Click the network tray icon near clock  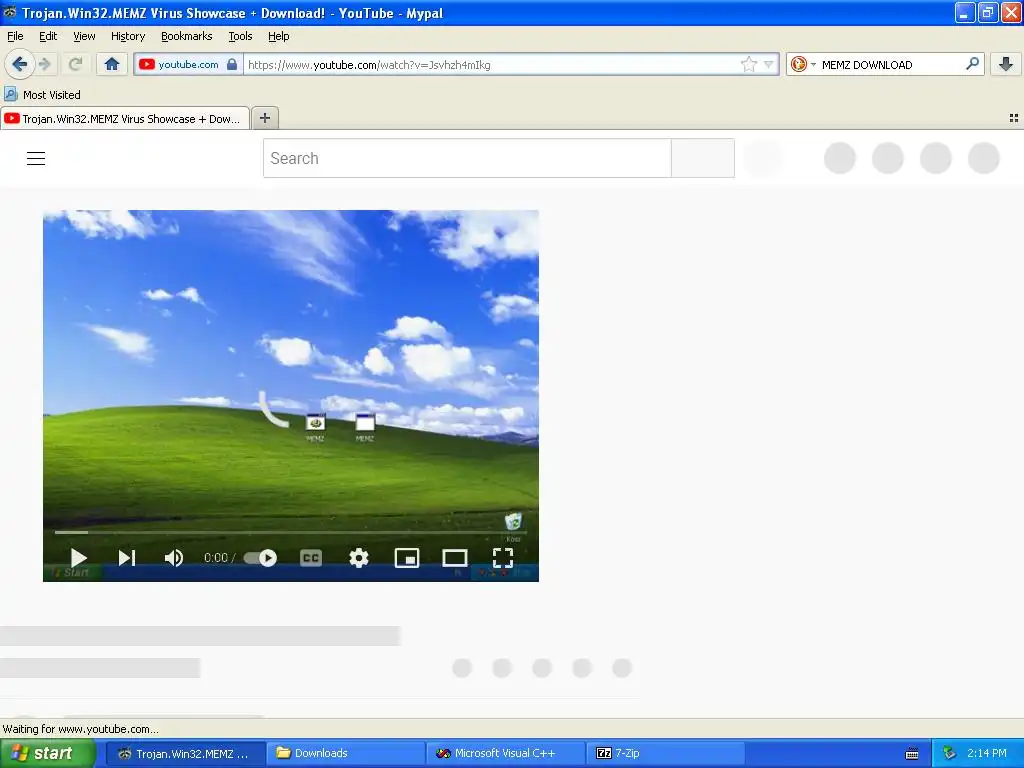click(x=949, y=754)
